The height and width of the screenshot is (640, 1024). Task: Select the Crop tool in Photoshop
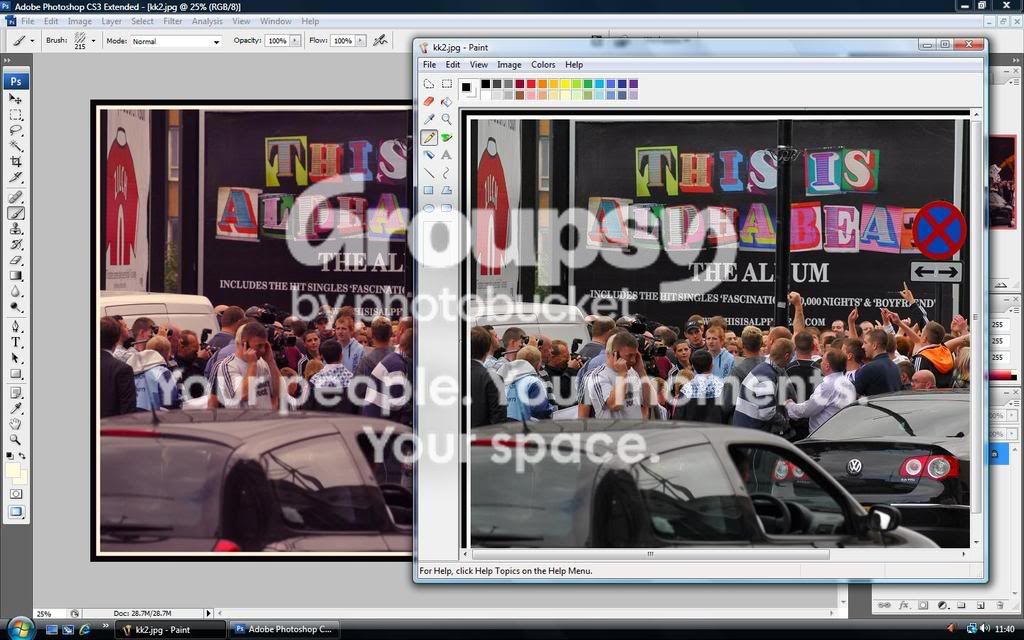(16, 161)
